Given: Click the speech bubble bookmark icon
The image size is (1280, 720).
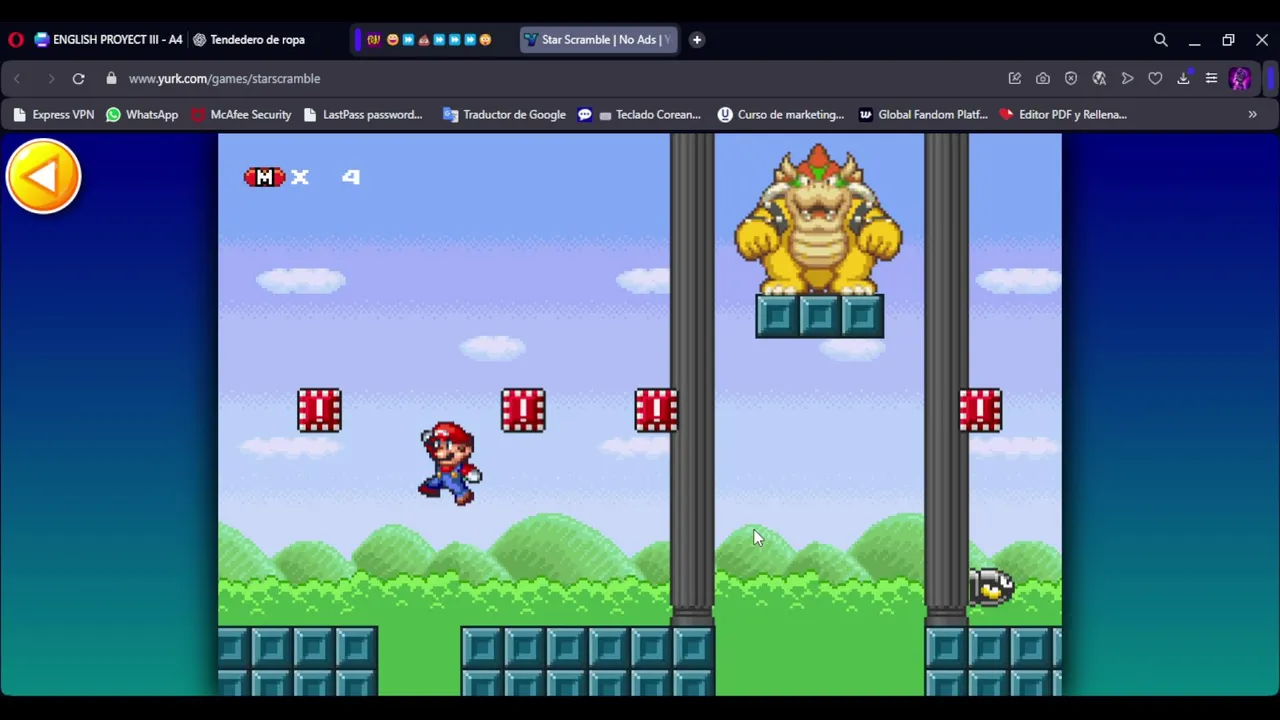Looking at the screenshot, I should pos(585,114).
